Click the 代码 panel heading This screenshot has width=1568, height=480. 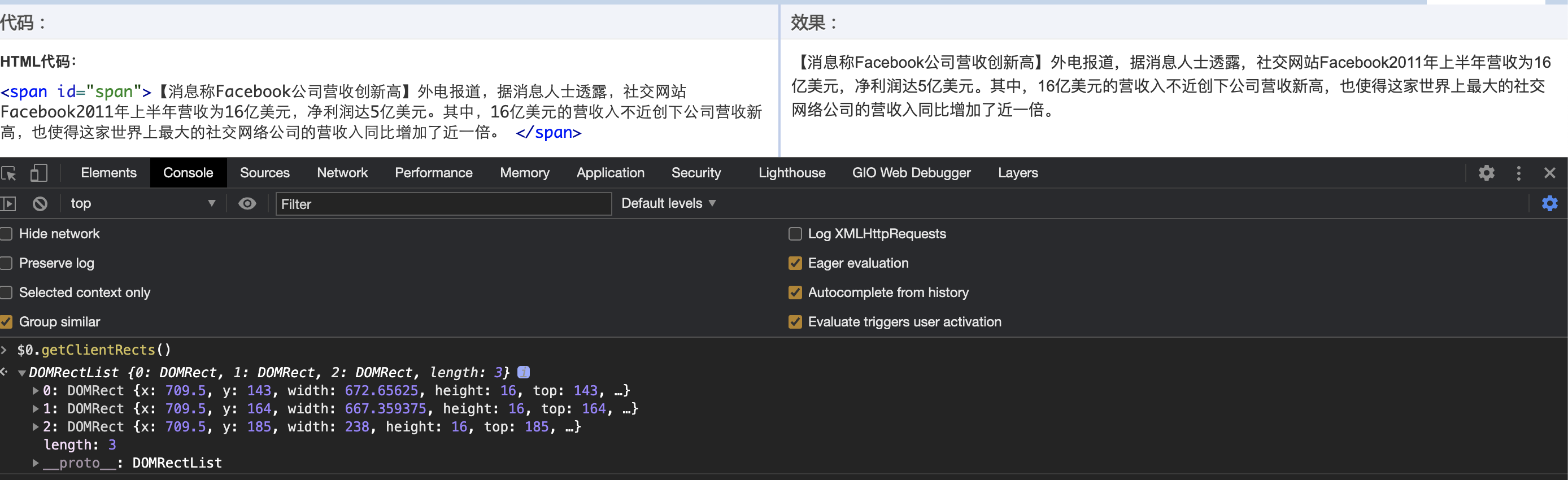pos(23,23)
